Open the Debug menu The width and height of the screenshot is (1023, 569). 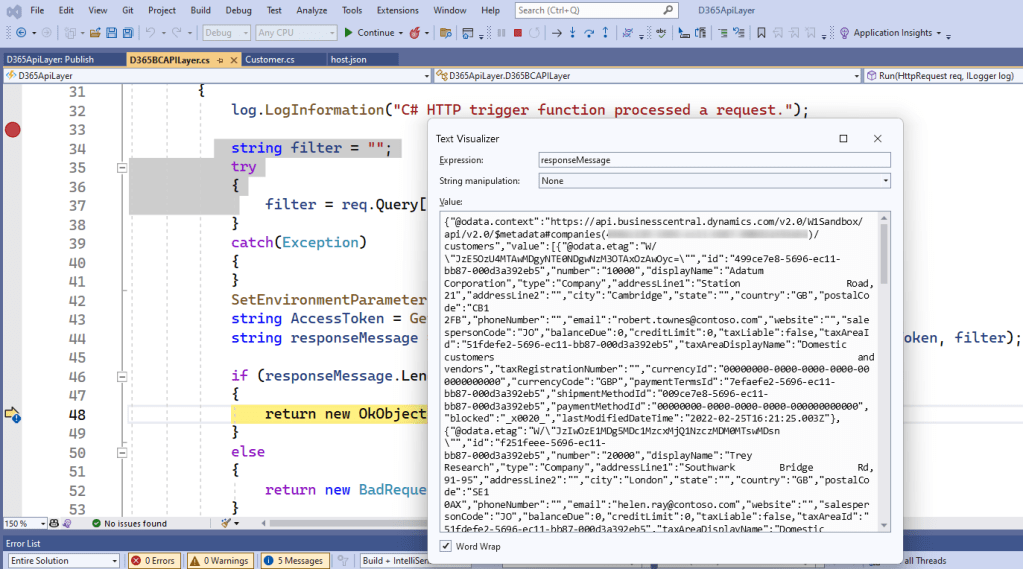click(238, 10)
